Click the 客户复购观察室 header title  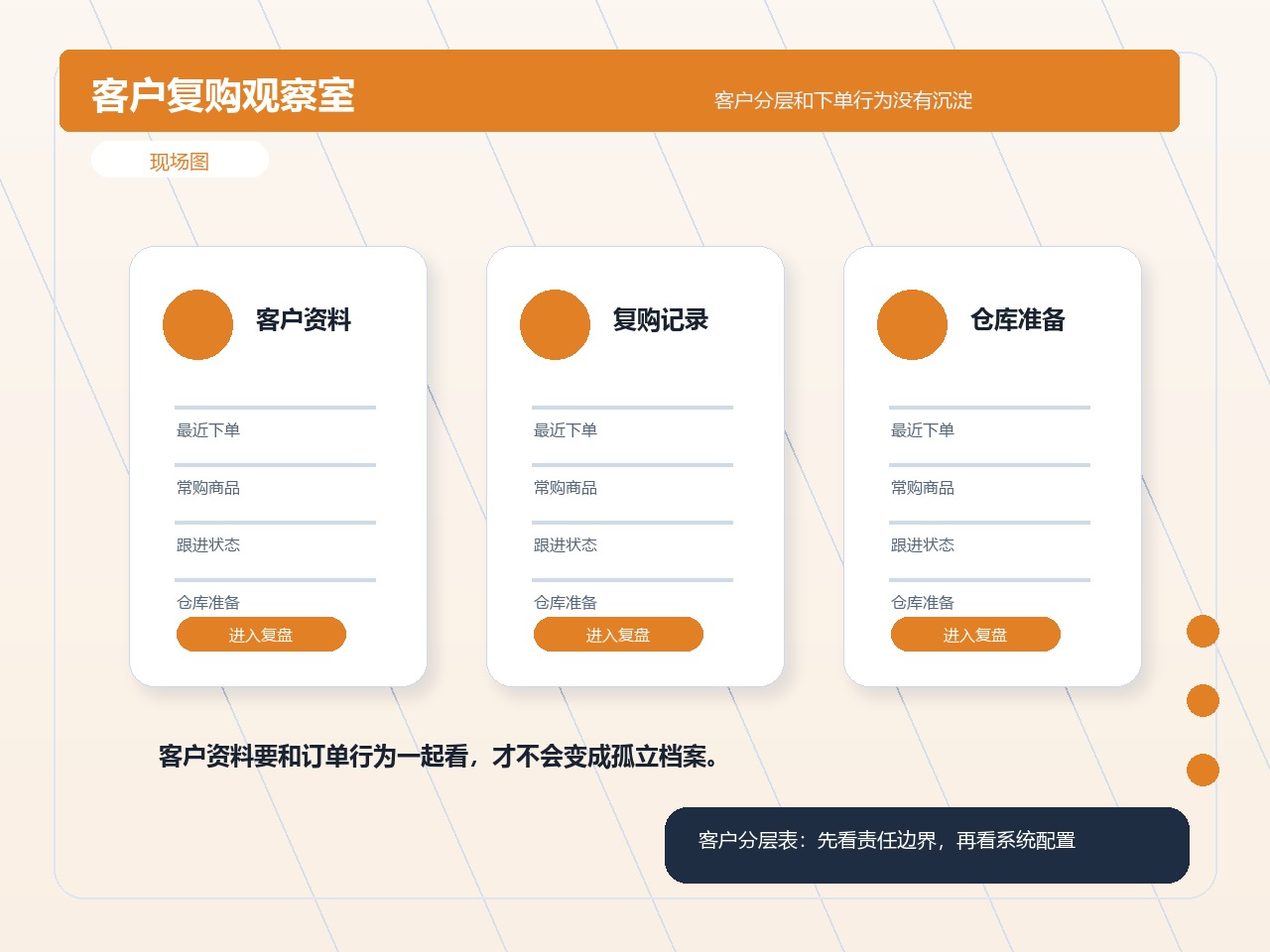pos(223,95)
